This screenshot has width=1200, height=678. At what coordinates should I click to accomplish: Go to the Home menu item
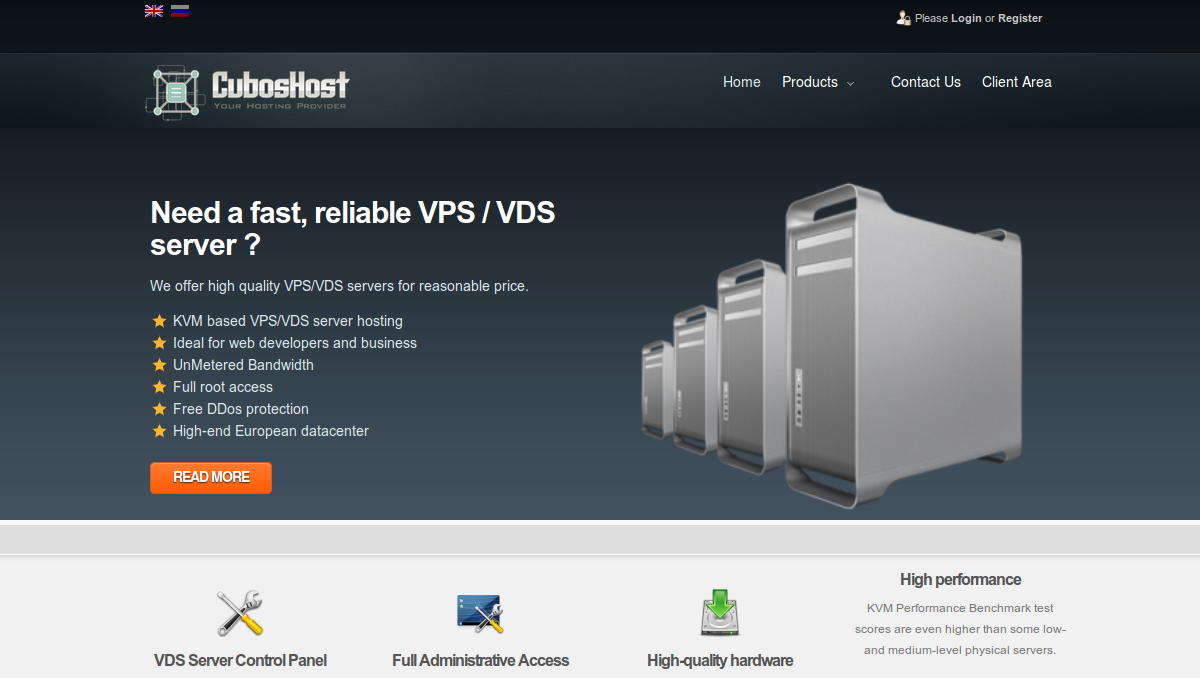click(742, 82)
